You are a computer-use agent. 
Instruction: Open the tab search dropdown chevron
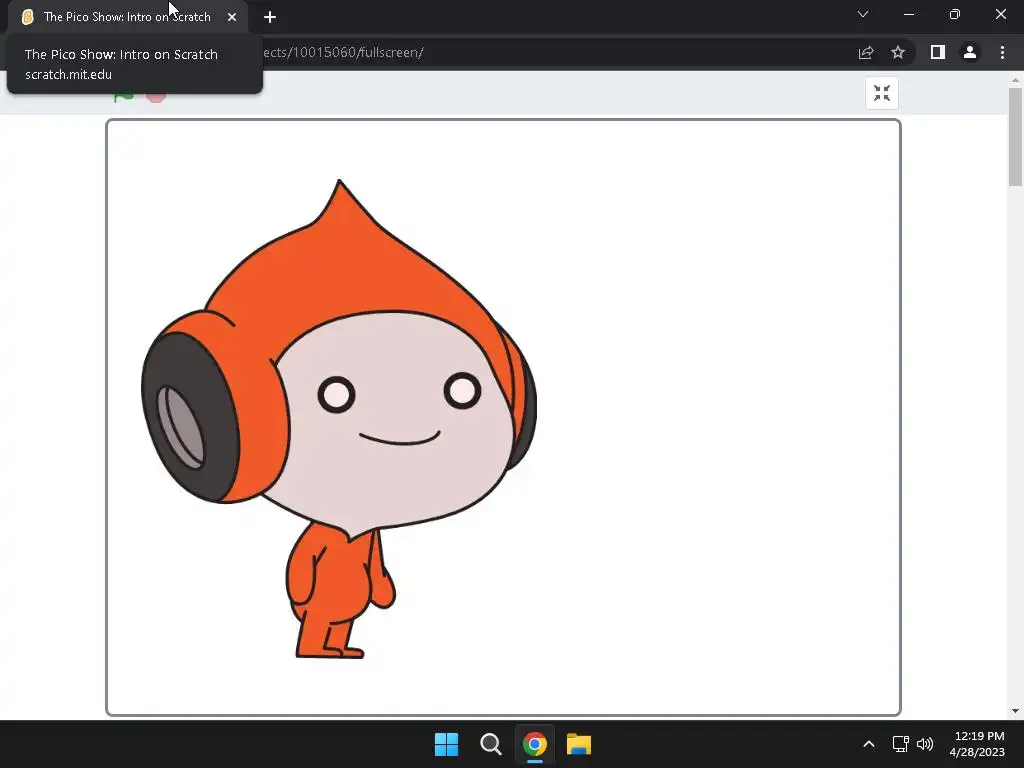[863, 14]
